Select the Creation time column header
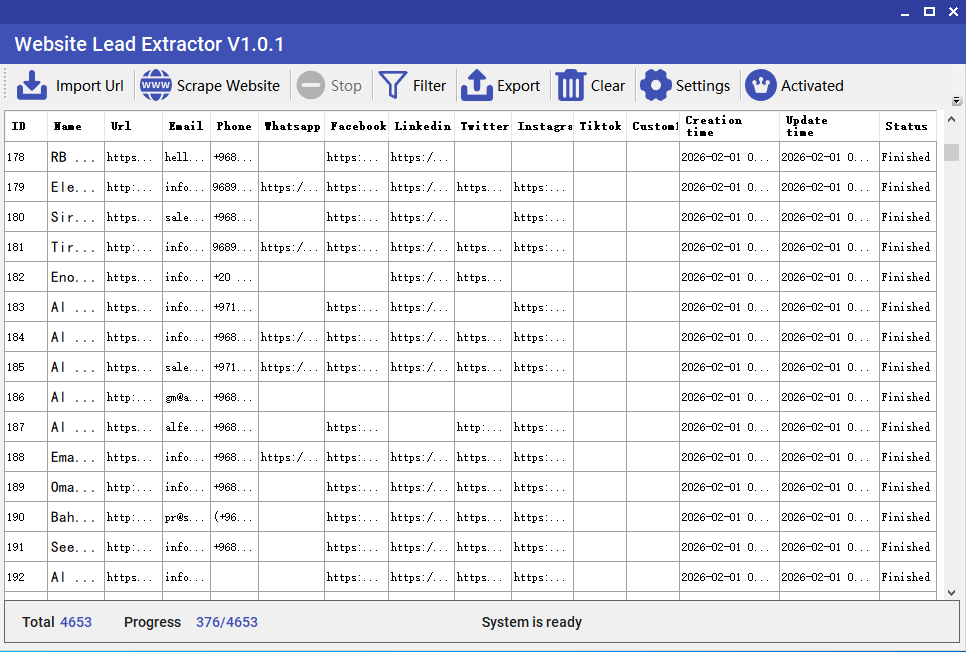 click(728, 126)
